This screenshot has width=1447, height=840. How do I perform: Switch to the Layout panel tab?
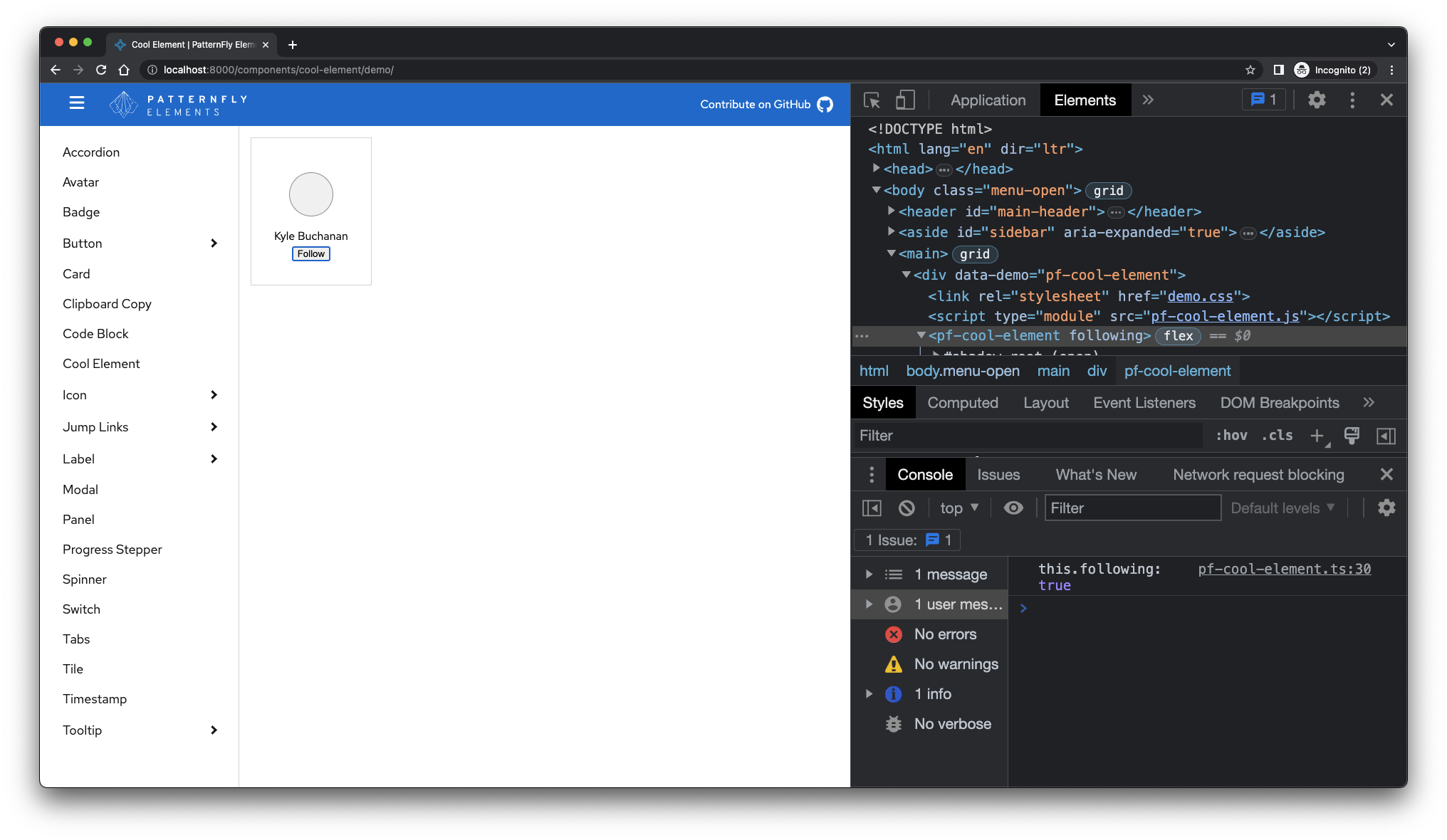[1046, 403]
